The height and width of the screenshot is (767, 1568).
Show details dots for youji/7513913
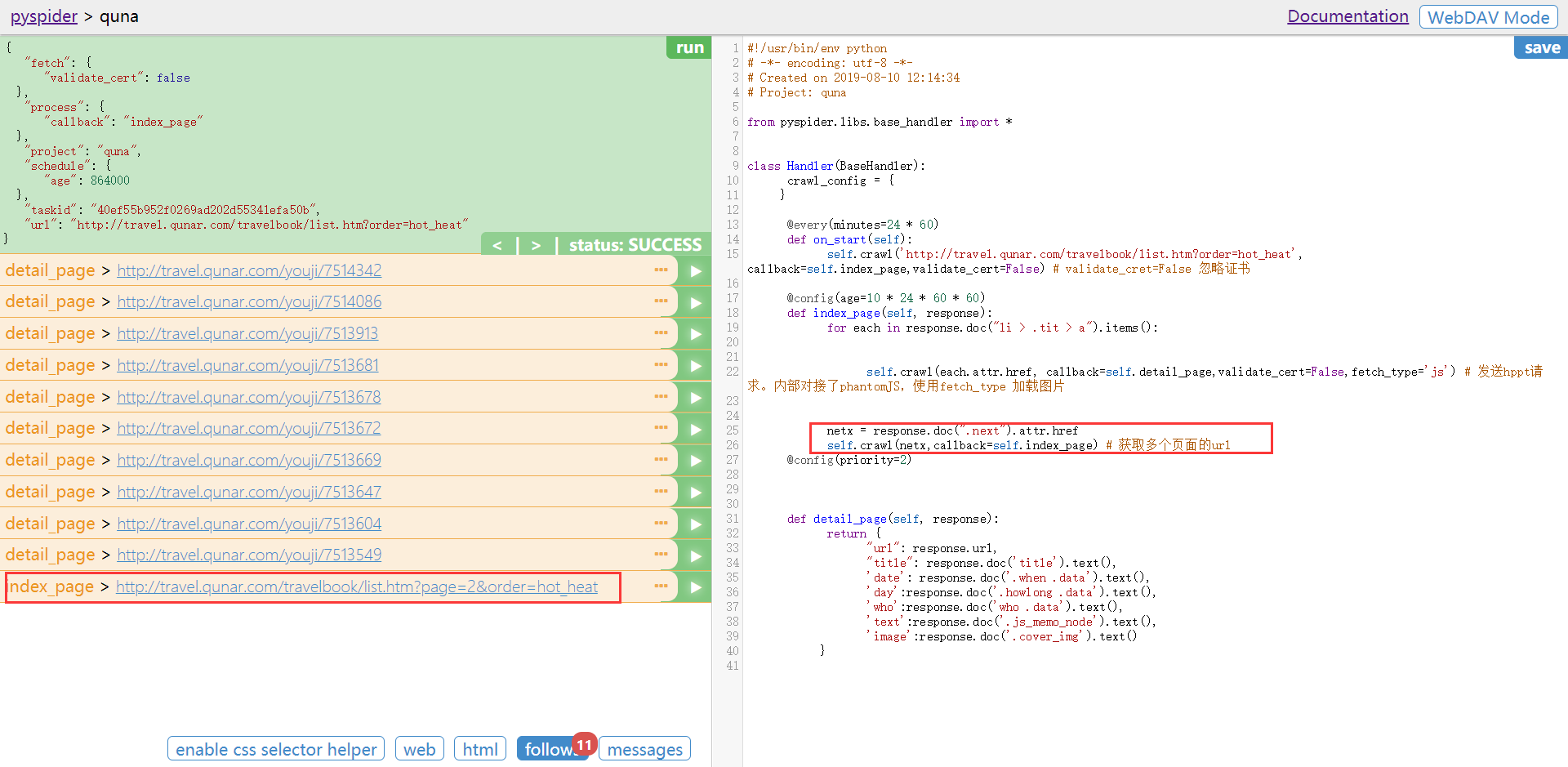point(661,332)
